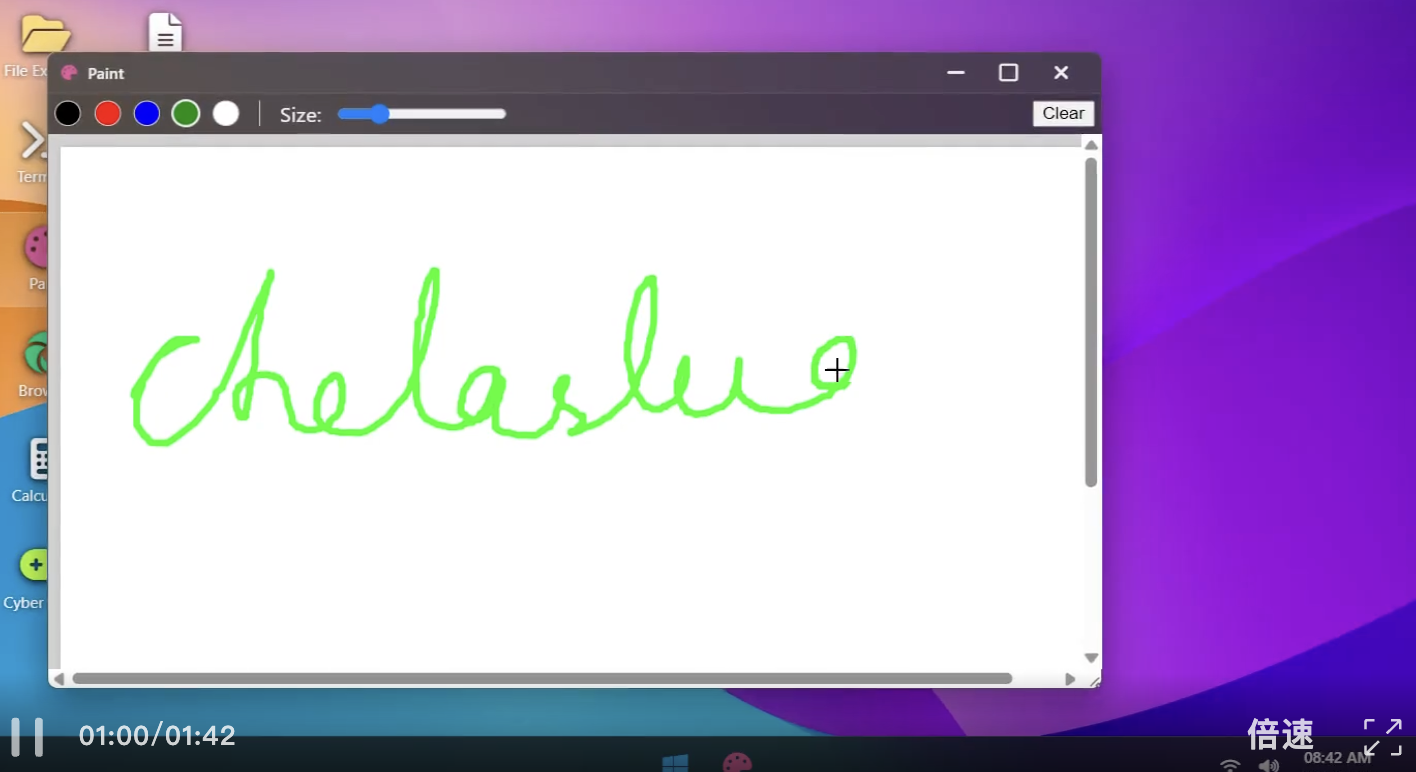Pick the white color swatch
Viewport: 1416px width, 772px height.
tap(226, 114)
